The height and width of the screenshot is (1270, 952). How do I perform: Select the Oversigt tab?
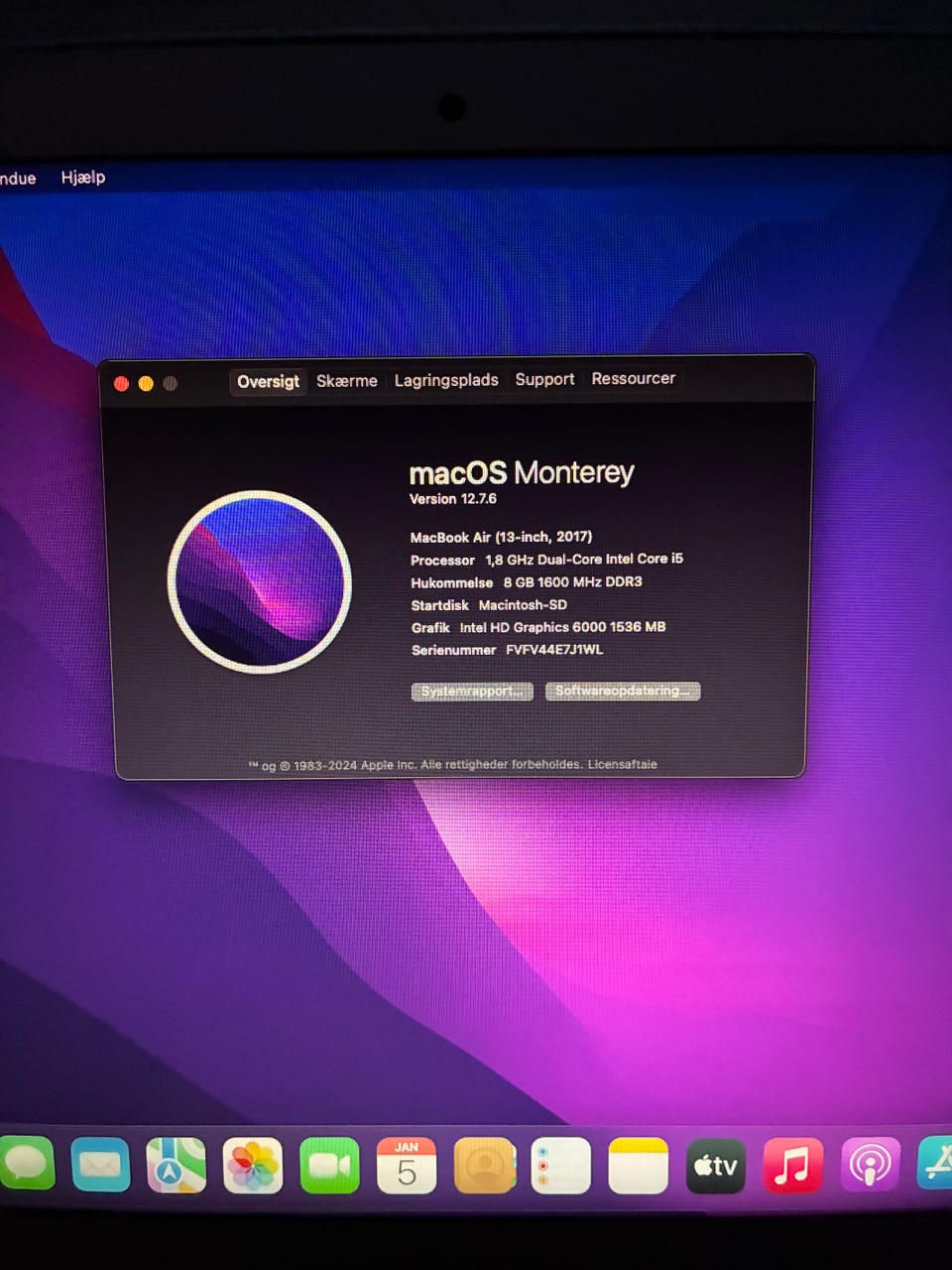(x=268, y=382)
